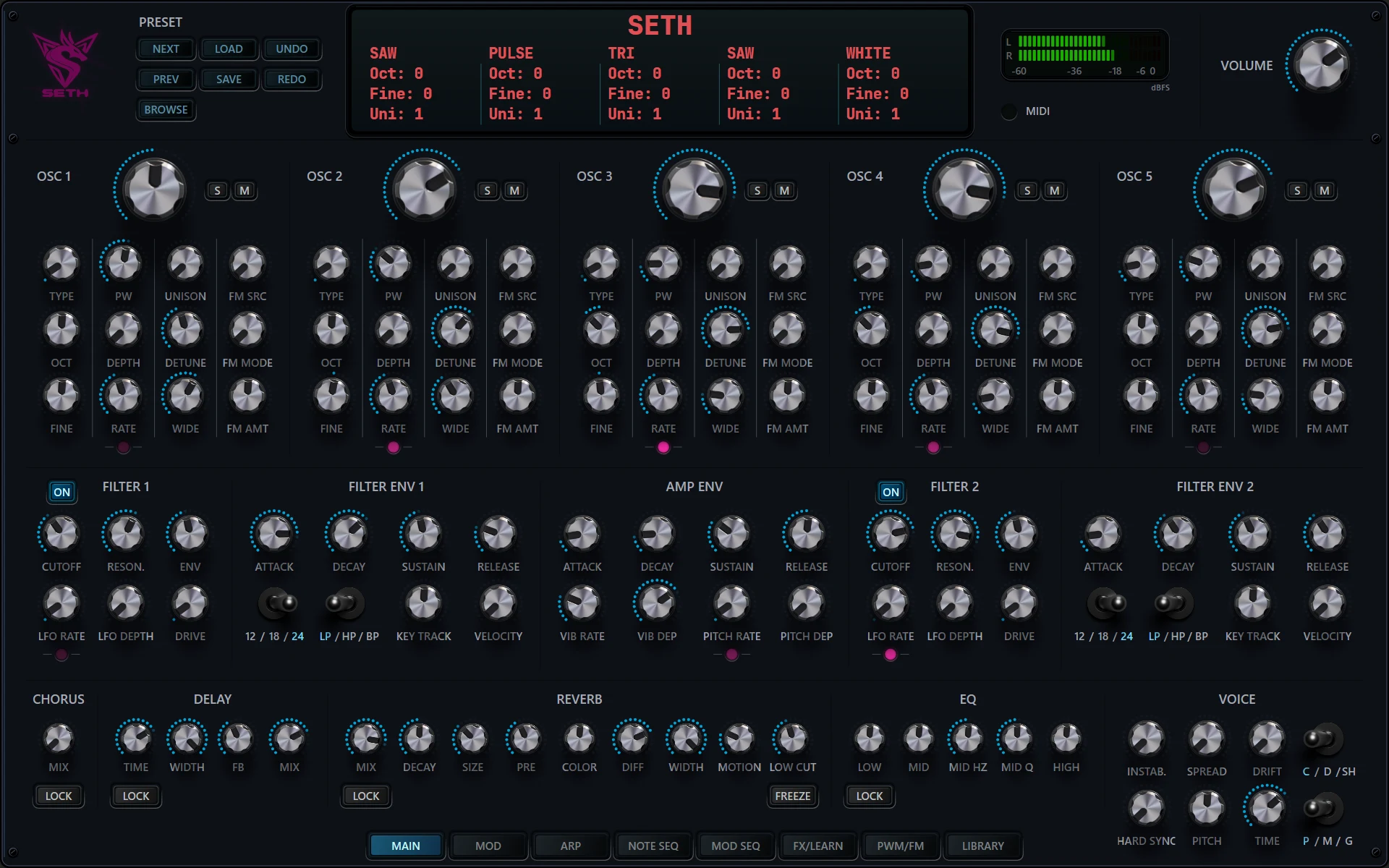Image resolution: width=1389 pixels, height=868 pixels.
Task: Click the Reverb FREEZE button
Action: [793, 796]
